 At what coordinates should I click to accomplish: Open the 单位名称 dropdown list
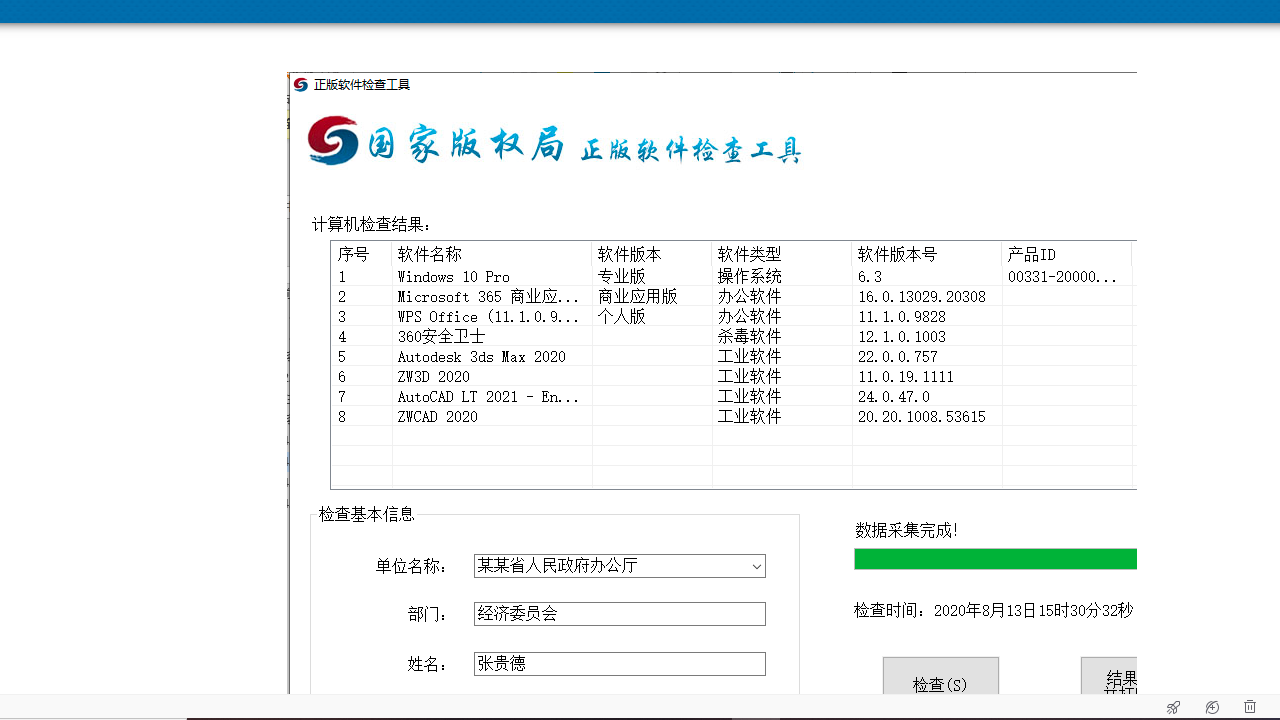[x=757, y=566]
